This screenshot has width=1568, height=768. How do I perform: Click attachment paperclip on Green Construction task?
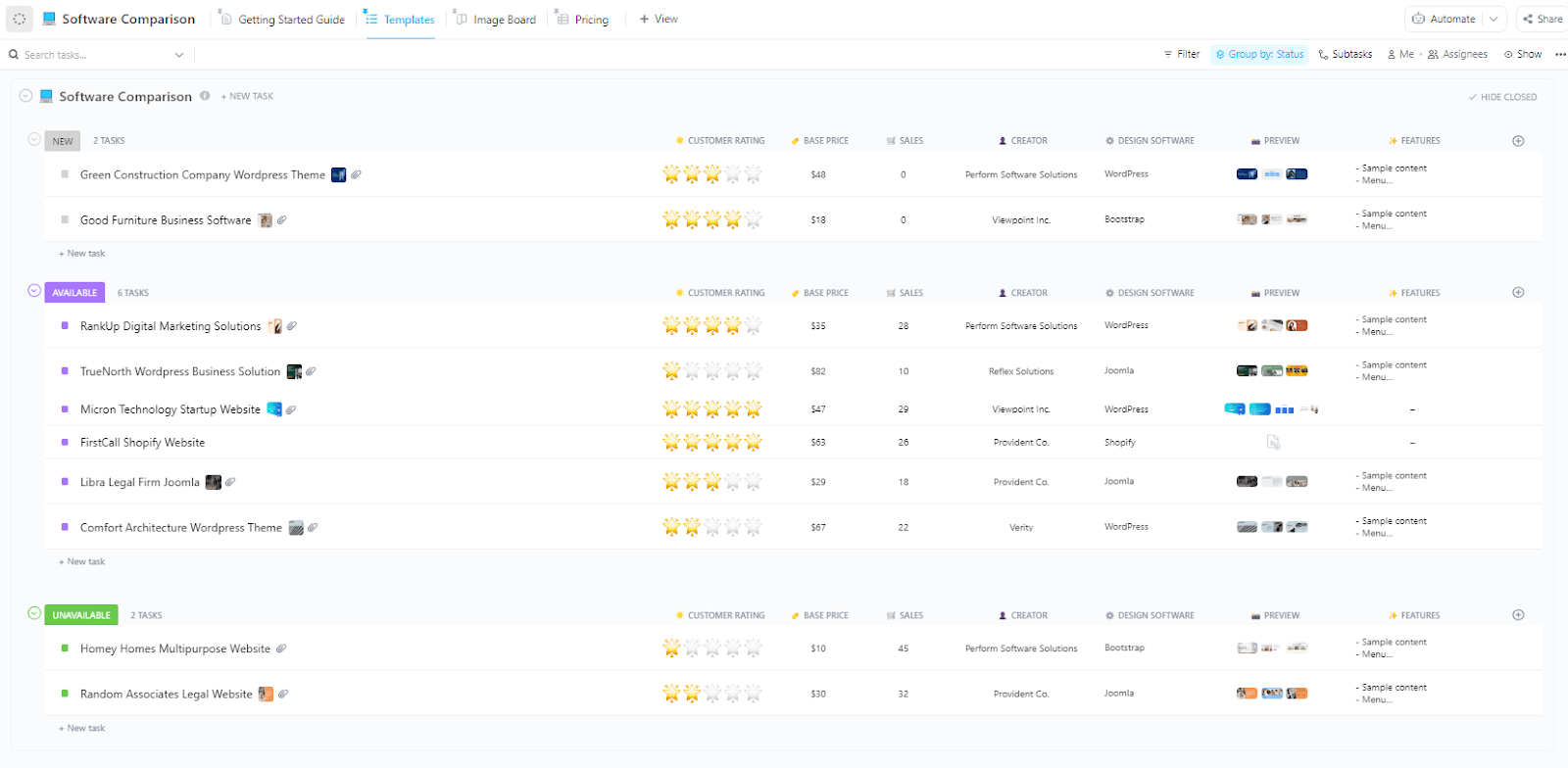pos(357,175)
